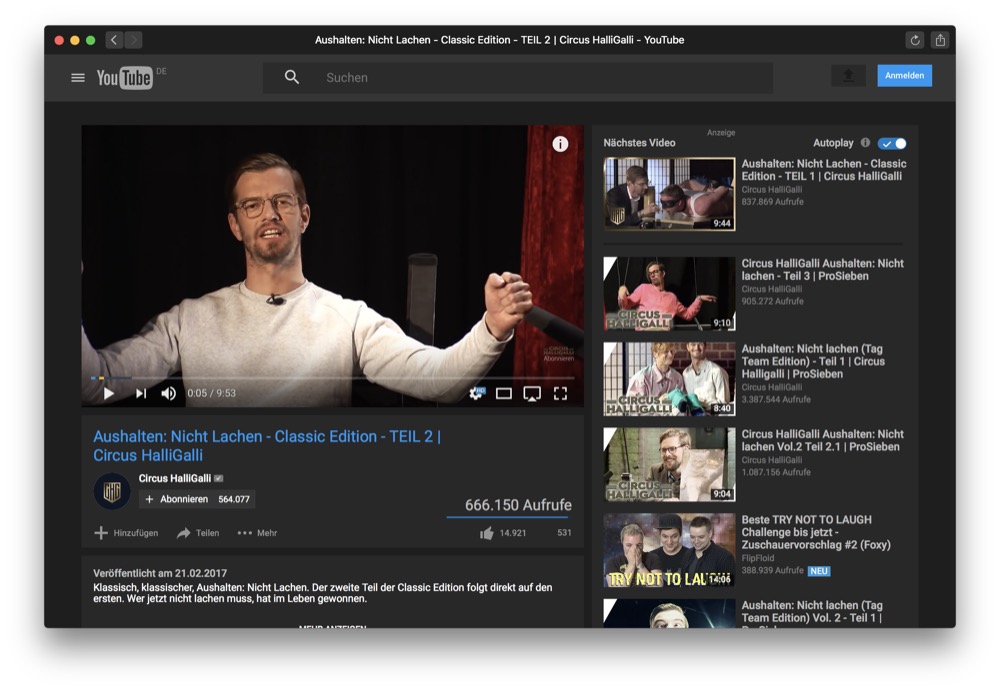Play the video
The height and width of the screenshot is (691, 1000).
click(108, 394)
